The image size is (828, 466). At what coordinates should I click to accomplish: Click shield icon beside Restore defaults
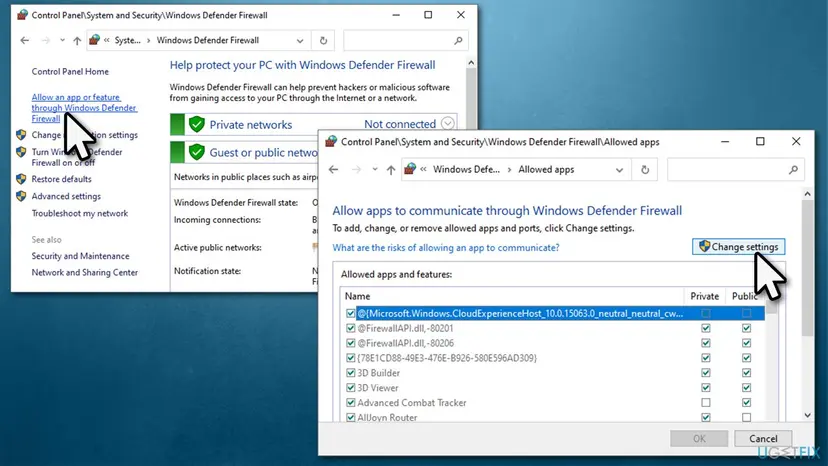pyautogui.click(x=21, y=179)
